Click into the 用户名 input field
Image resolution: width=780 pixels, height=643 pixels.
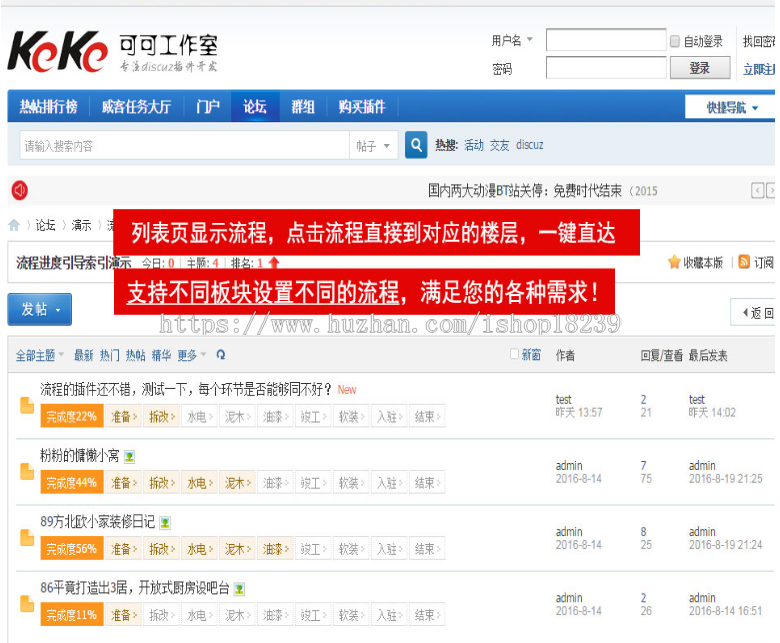tap(606, 40)
